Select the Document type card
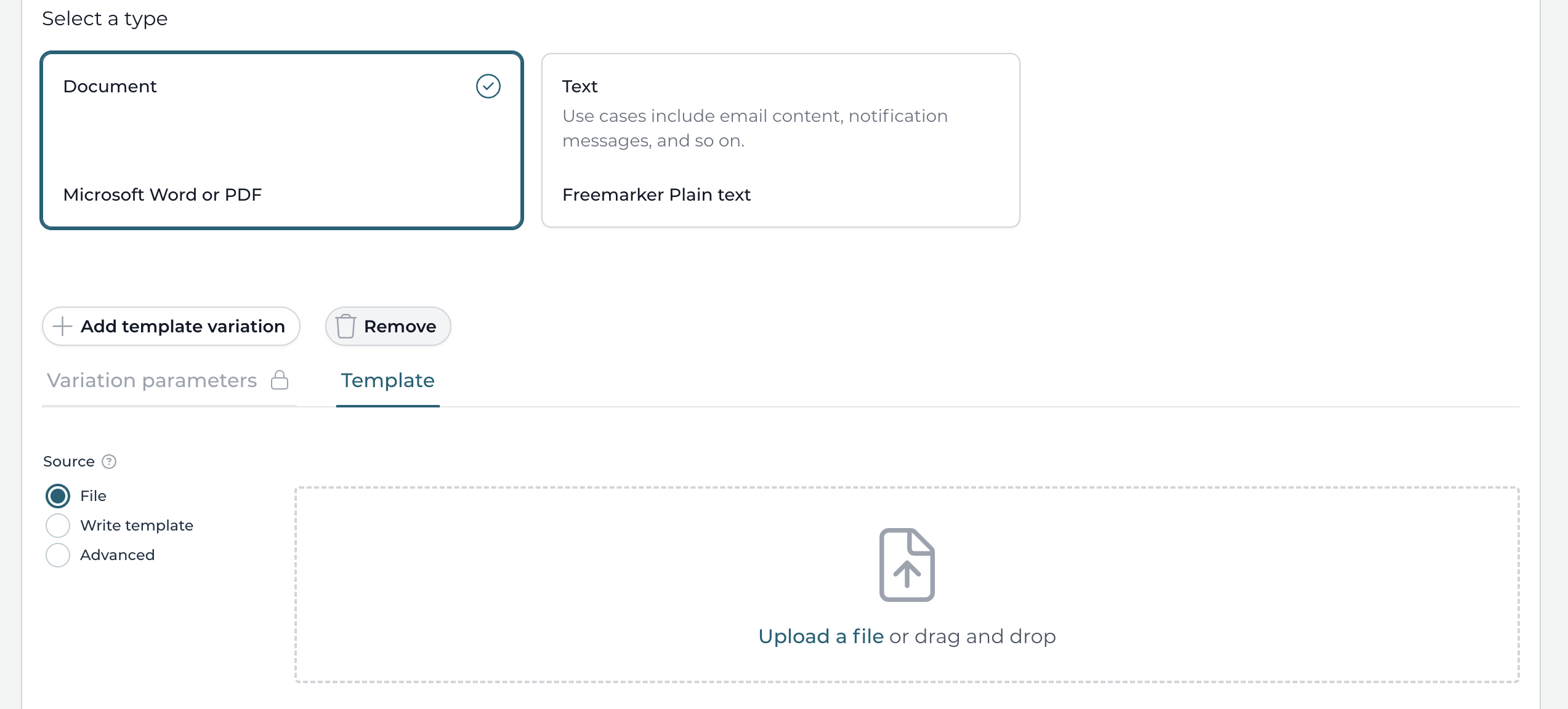 click(x=281, y=140)
